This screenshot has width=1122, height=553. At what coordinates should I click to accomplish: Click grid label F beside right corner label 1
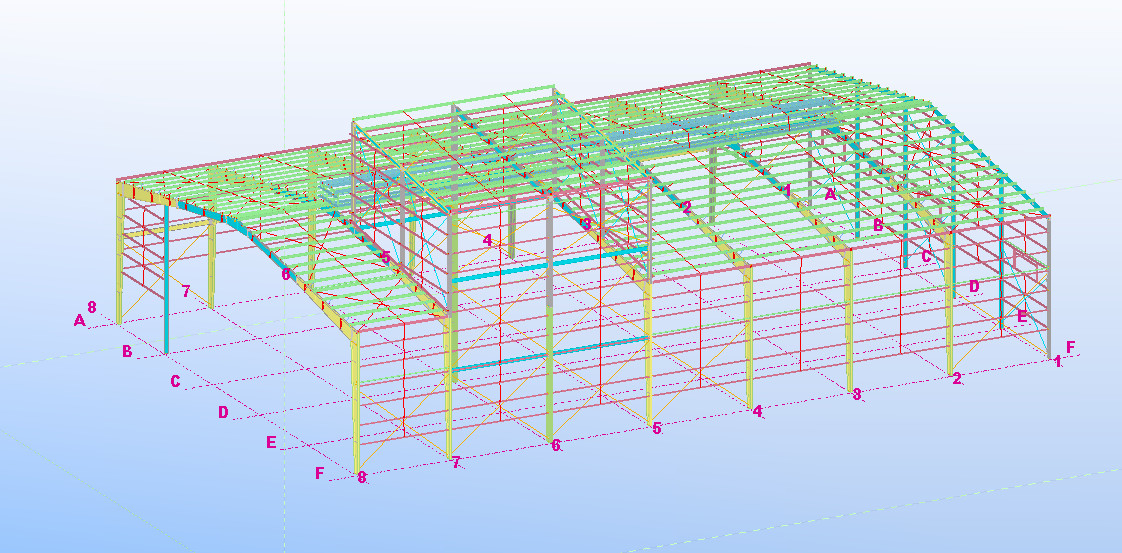point(1071,347)
